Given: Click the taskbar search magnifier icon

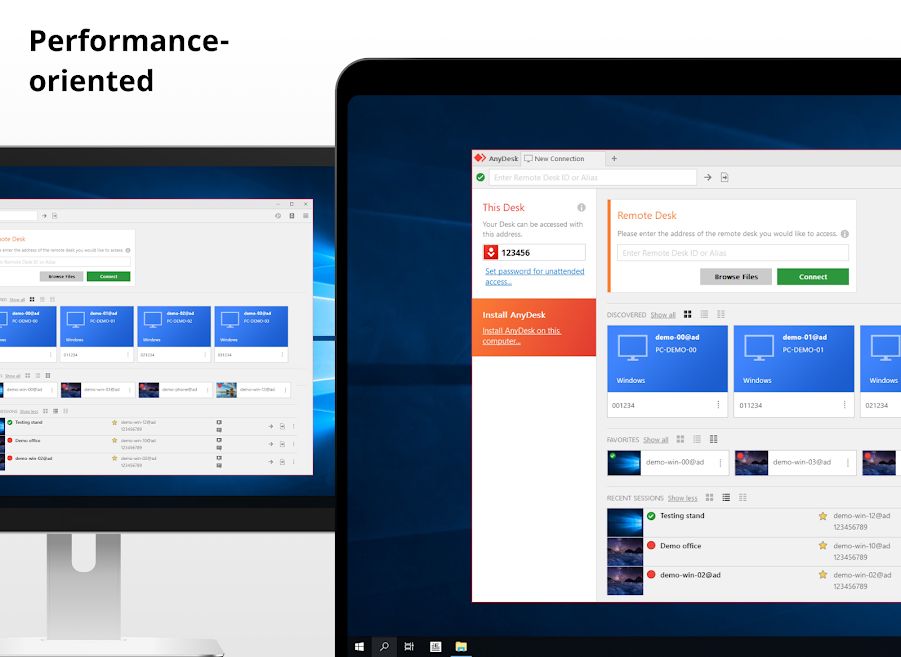Looking at the screenshot, I should [x=384, y=647].
